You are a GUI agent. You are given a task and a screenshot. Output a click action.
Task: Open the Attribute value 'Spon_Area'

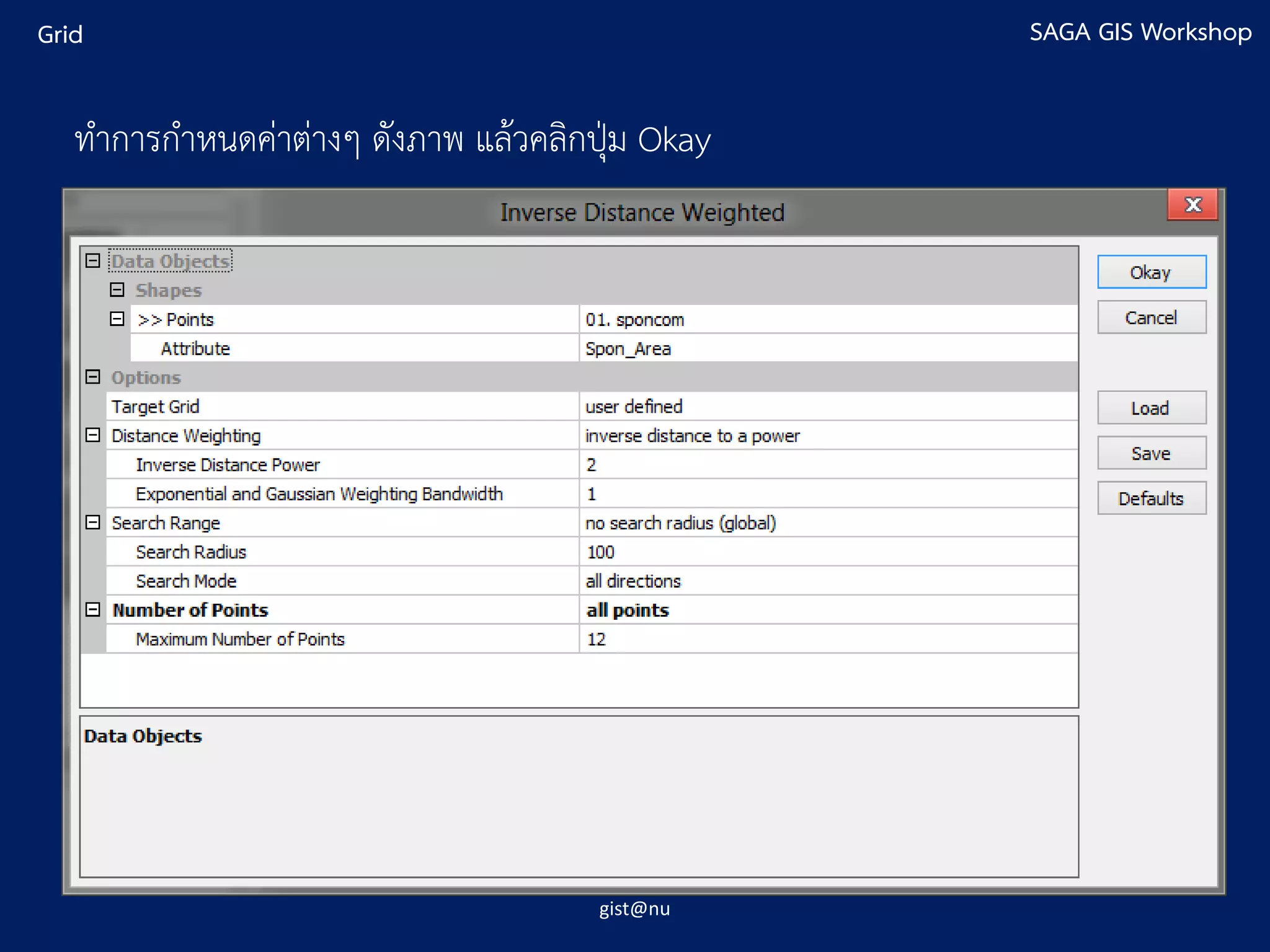(828, 348)
